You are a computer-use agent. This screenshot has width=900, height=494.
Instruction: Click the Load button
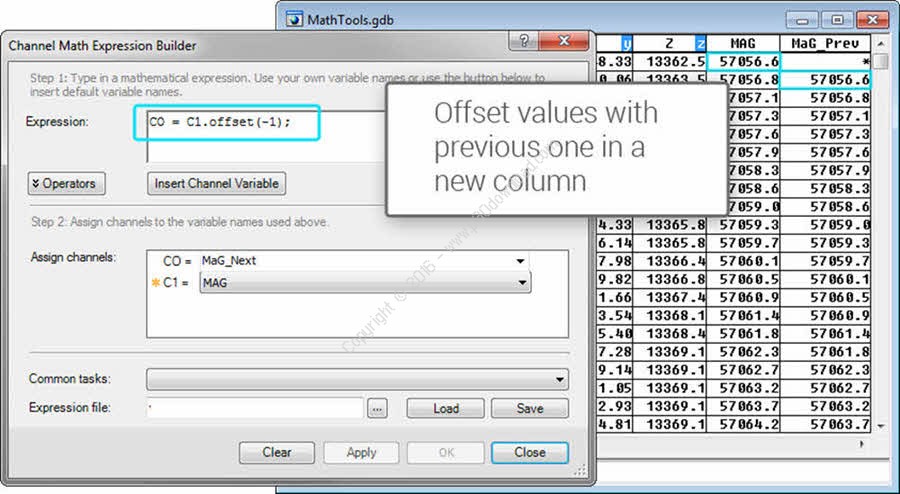click(445, 409)
